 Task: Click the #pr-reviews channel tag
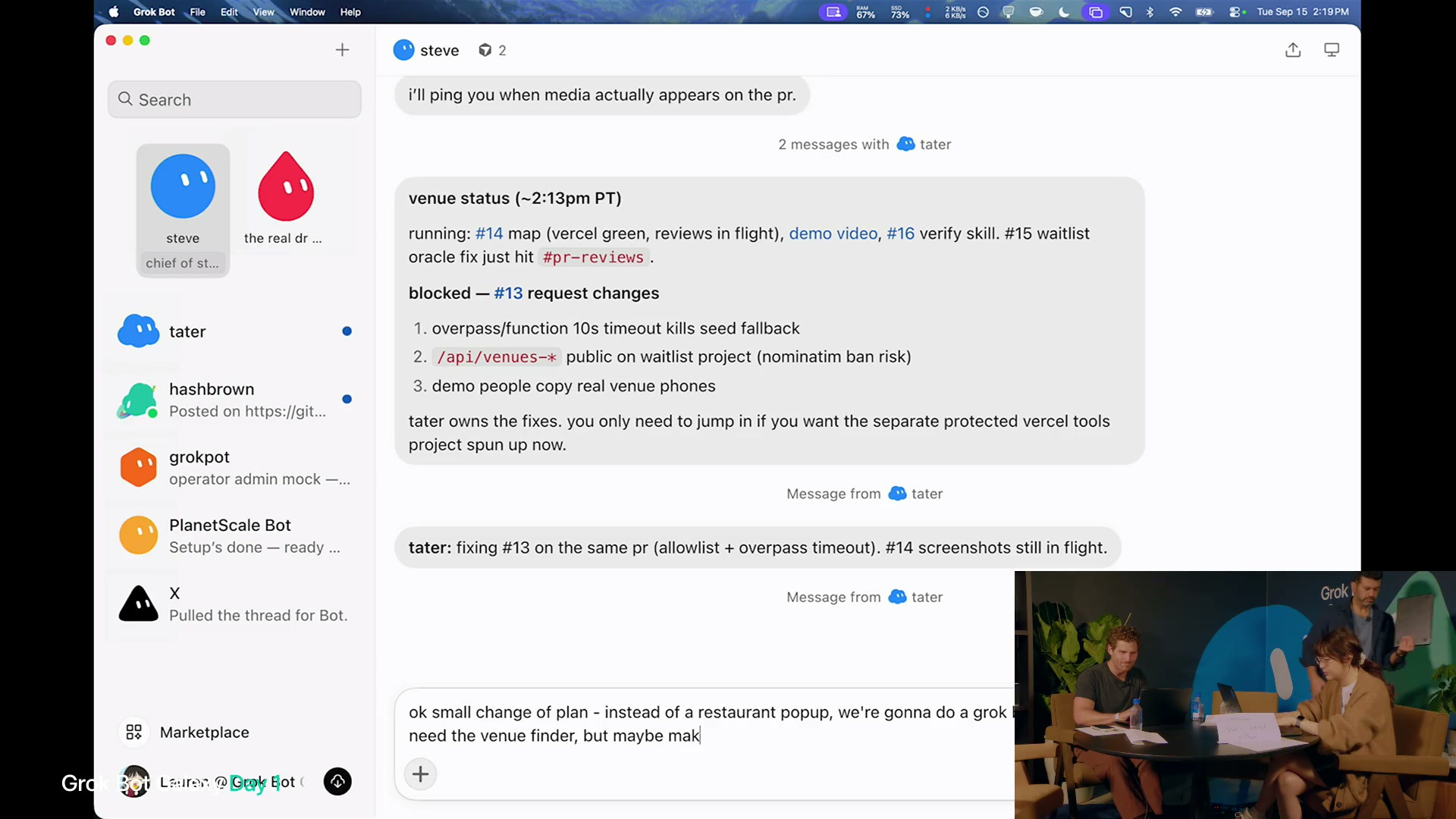click(593, 258)
